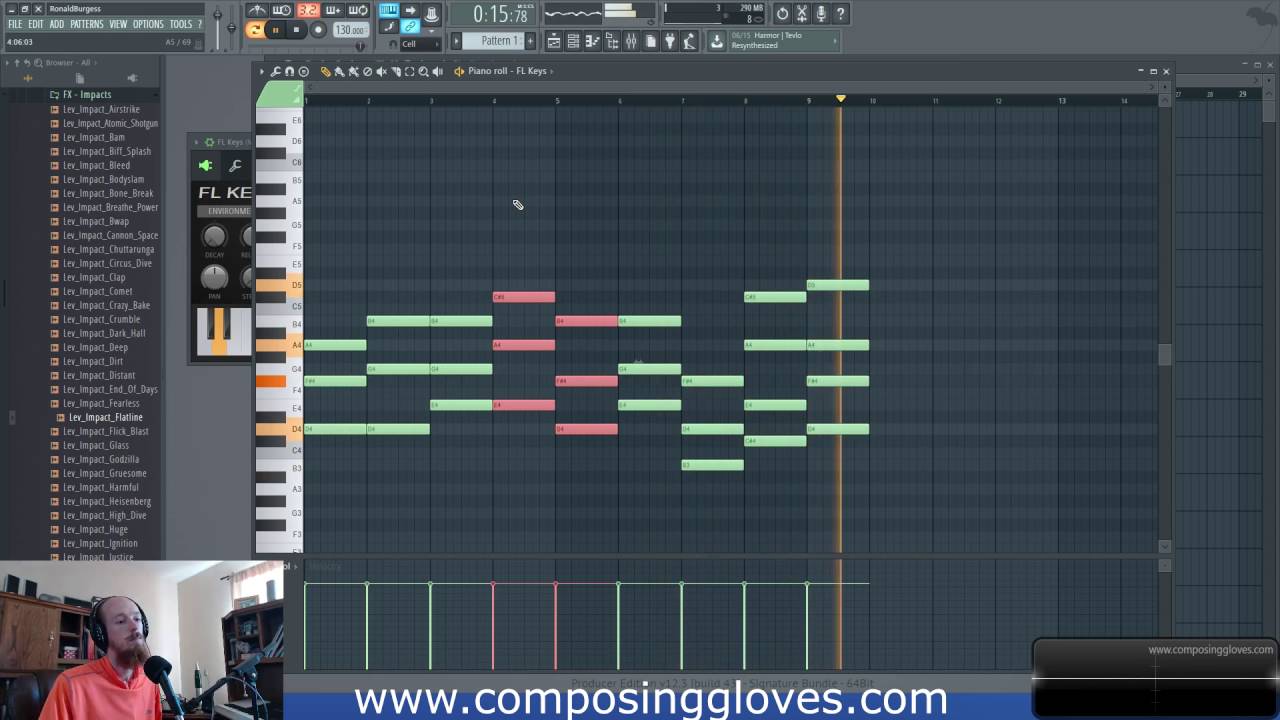Toggle pattern/song mode button
Screen dimensions: 1280x720
[x=255, y=30]
